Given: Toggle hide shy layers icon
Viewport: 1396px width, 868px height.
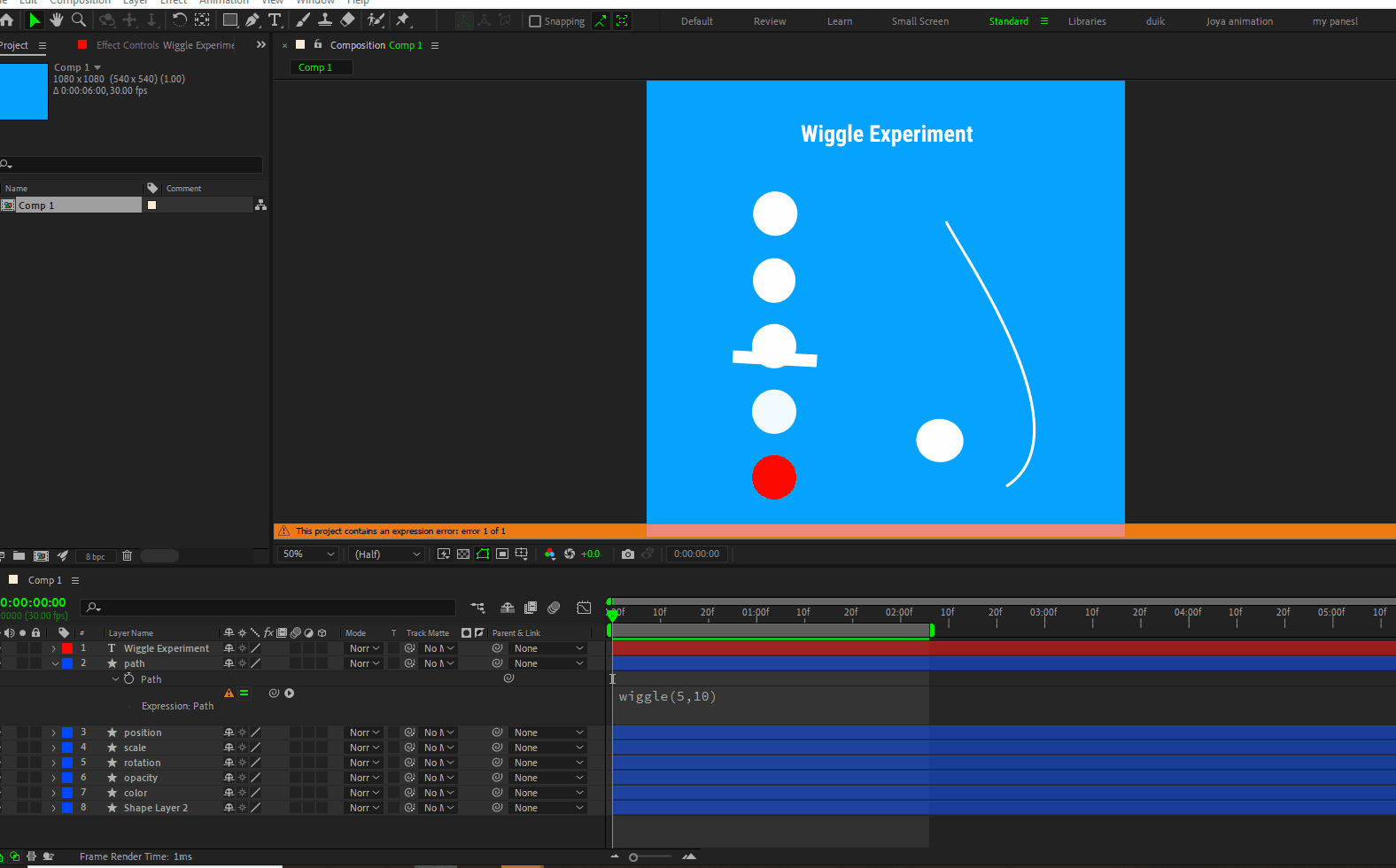Looking at the screenshot, I should tap(508, 608).
